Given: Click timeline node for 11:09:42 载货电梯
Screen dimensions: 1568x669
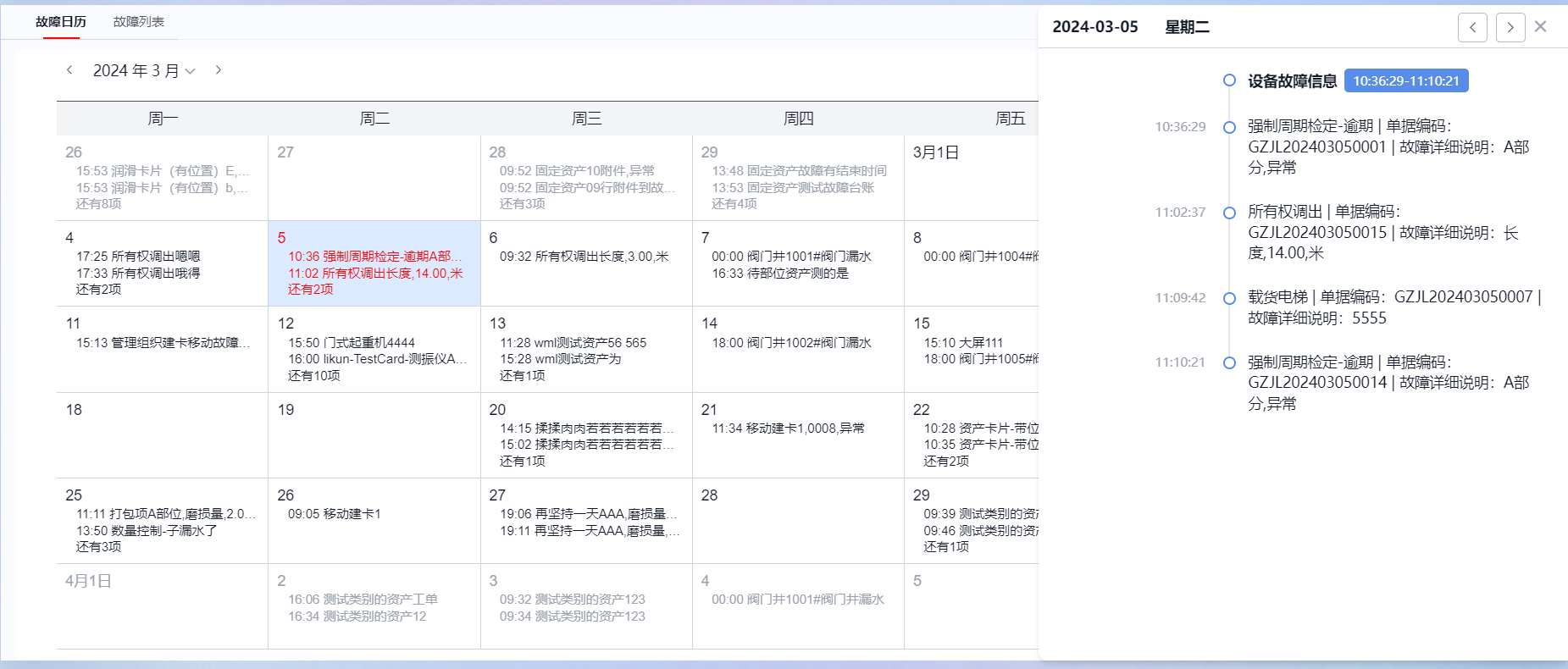Looking at the screenshot, I should [1229, 298].
